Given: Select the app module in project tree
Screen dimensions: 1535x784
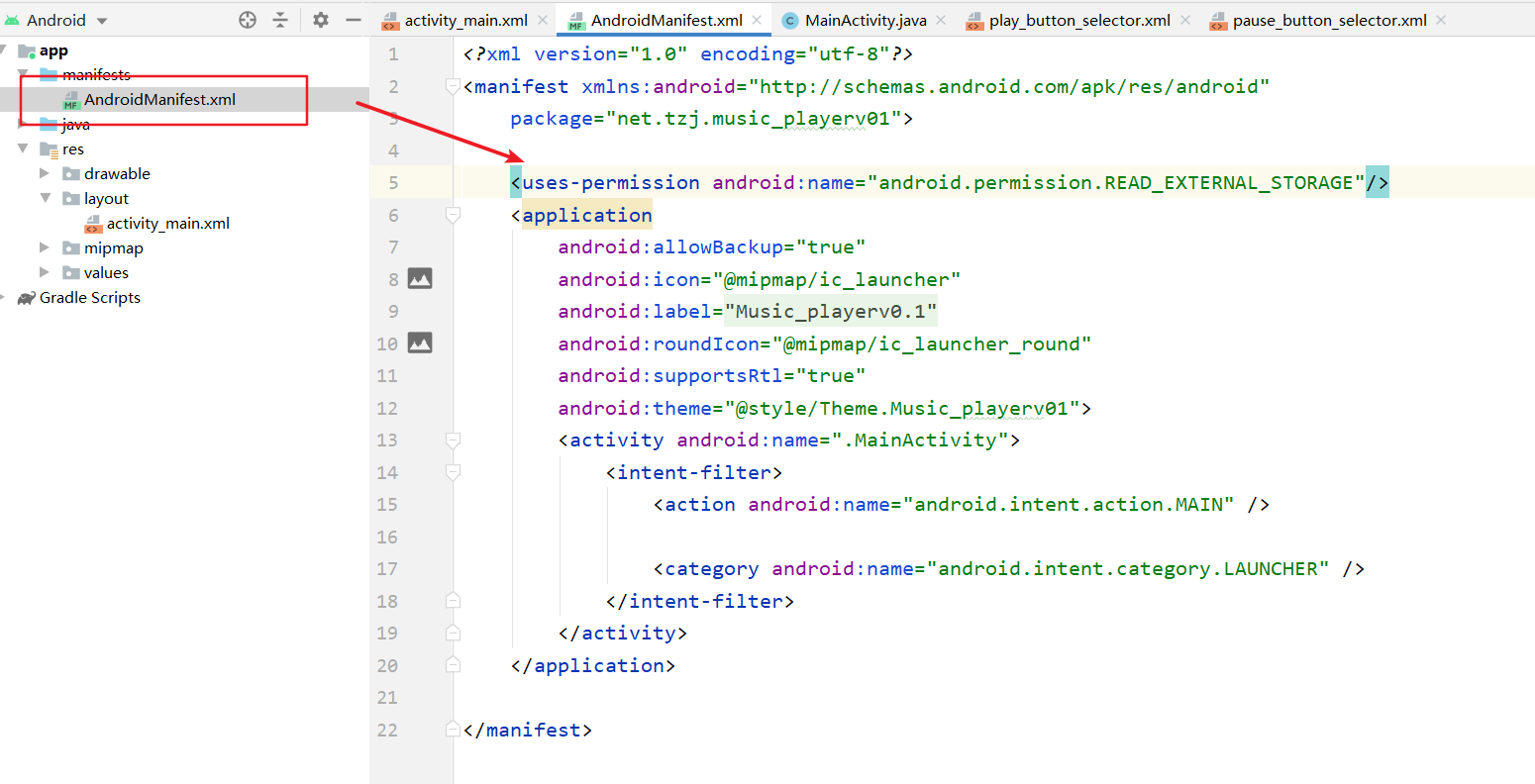Looking at the screenshot, I should click(x=53, y=50).
